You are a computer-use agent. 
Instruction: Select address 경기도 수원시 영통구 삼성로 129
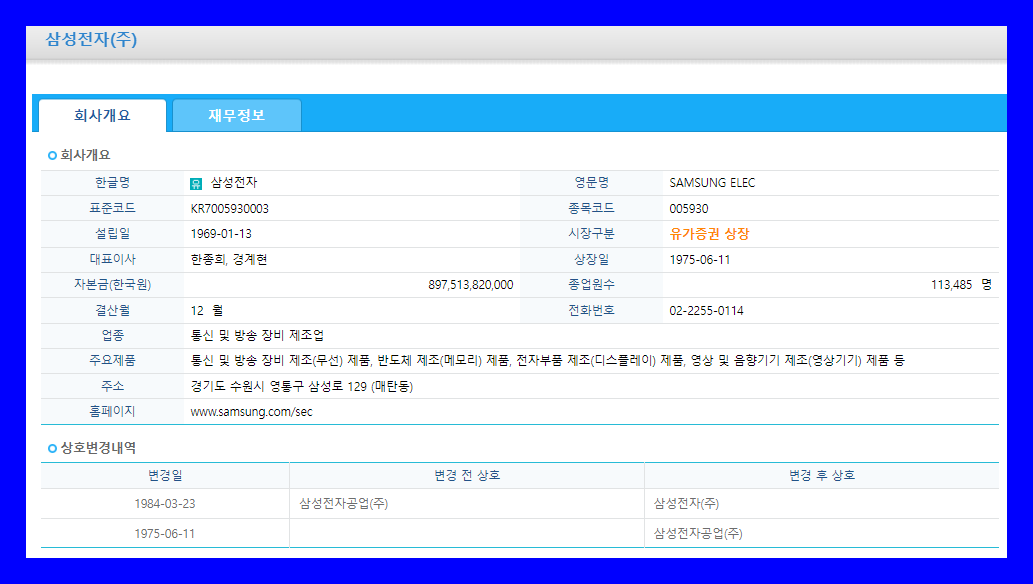(x=302, y=386)
